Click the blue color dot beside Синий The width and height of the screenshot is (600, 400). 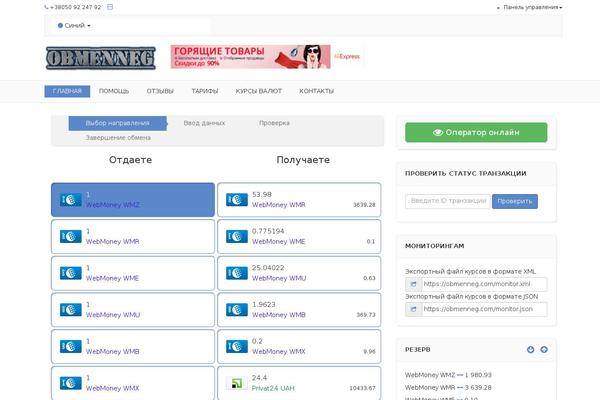pos(60,26)
